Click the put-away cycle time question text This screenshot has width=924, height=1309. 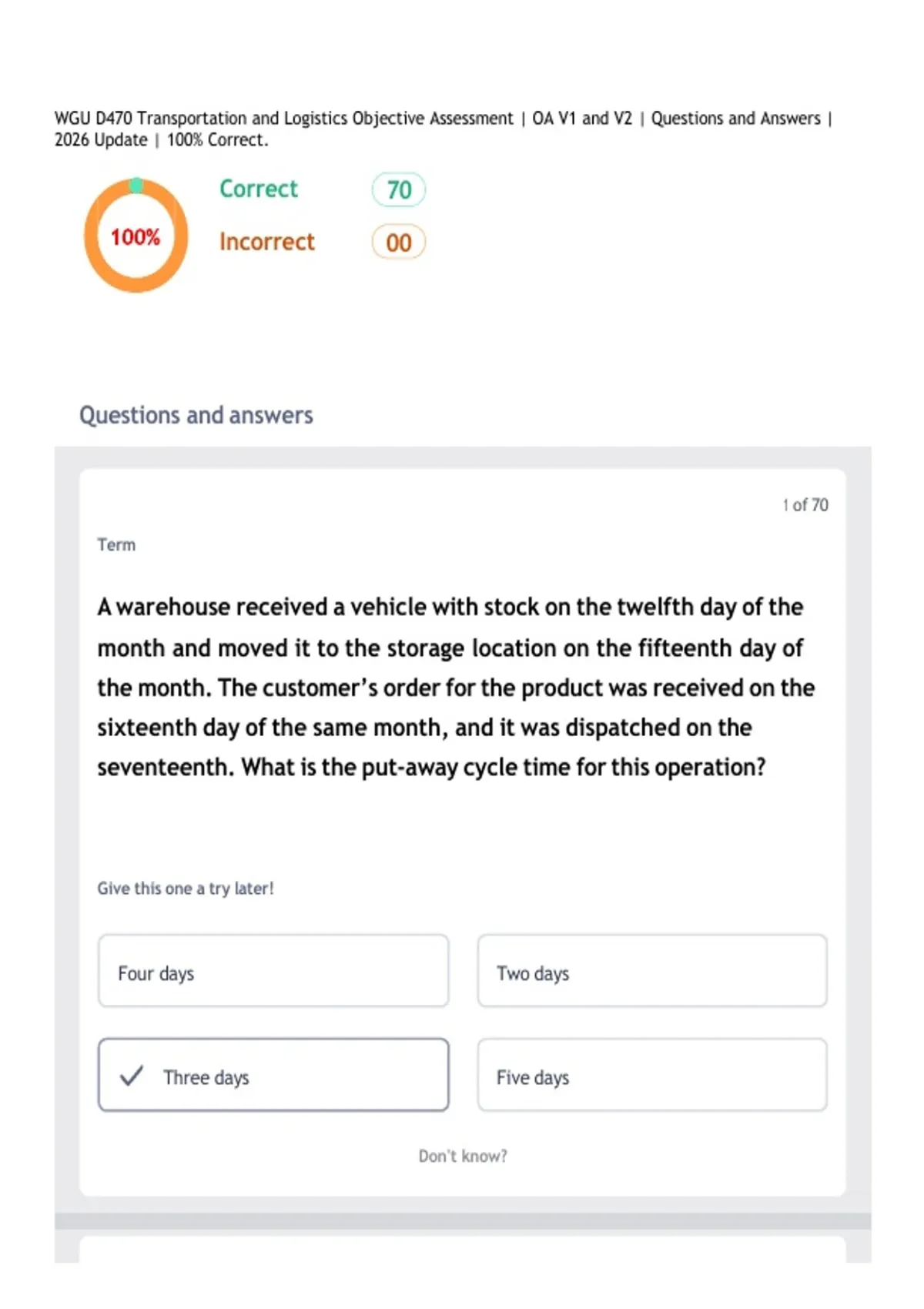point(456,687)
